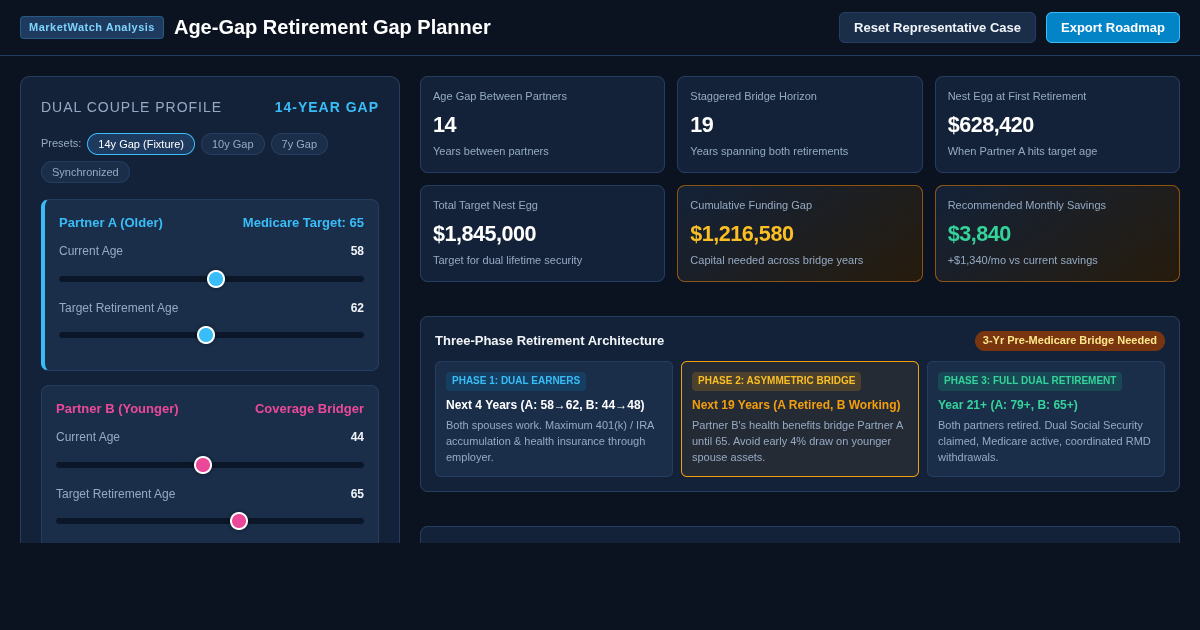Click the $3,840 monthly savings value

[979, 234]
